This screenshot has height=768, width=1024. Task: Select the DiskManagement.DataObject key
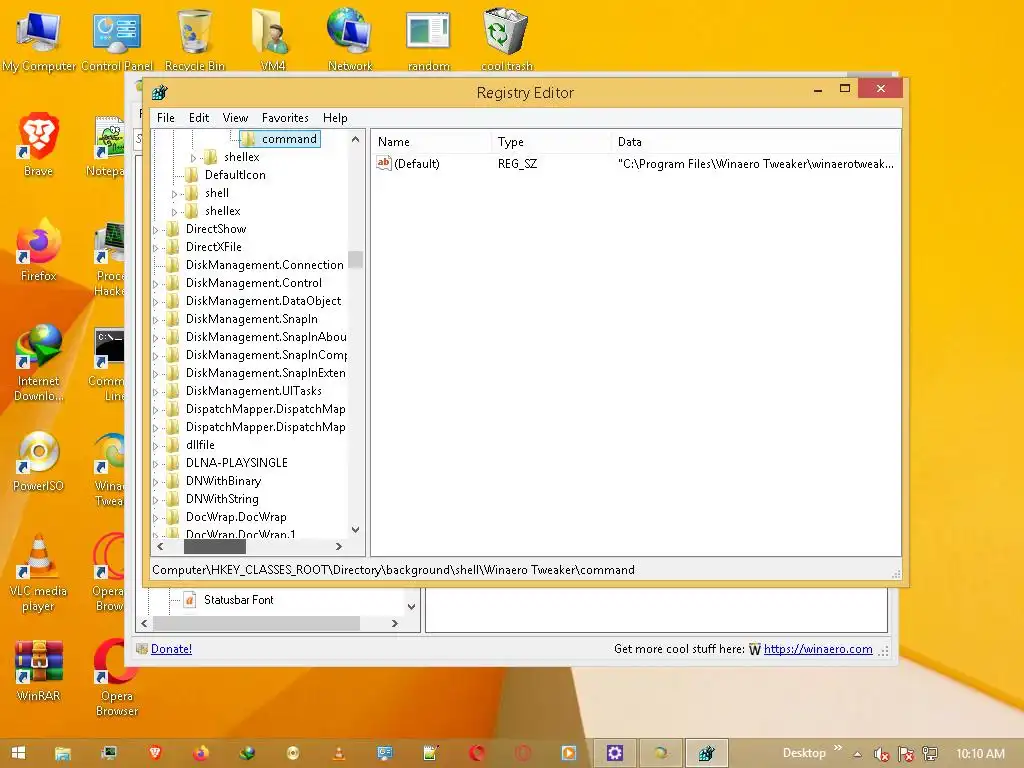pos(263,300)
